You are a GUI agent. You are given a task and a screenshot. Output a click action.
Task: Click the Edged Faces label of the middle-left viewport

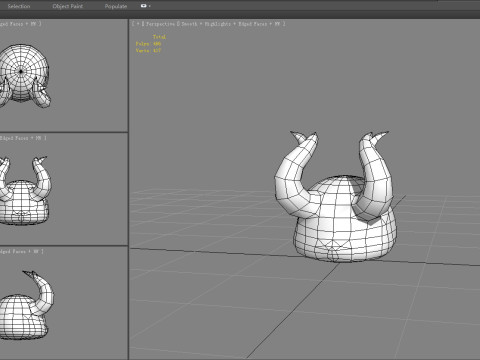pos(14,138)
